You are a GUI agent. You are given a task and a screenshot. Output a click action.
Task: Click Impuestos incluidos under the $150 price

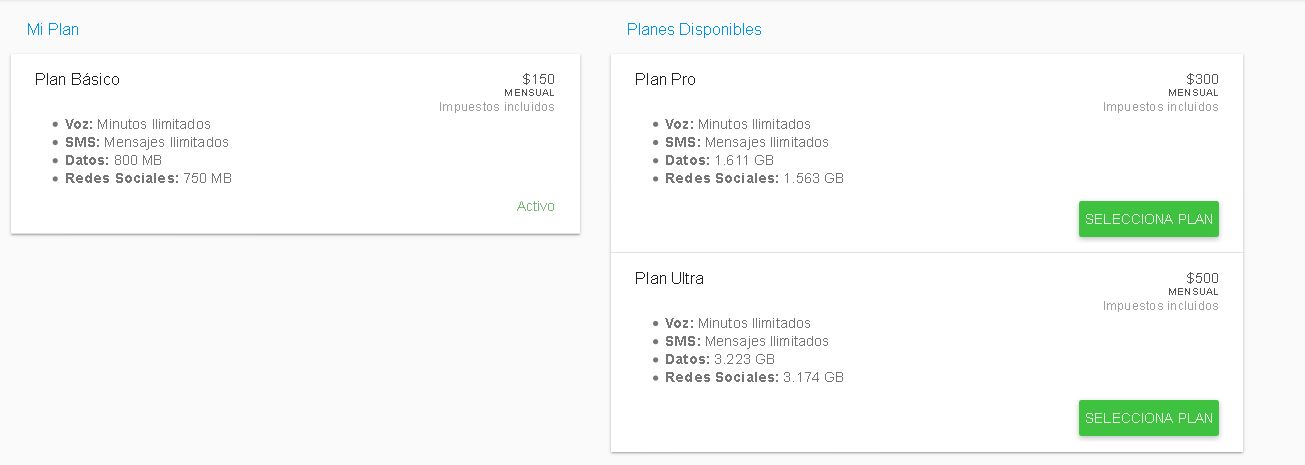tap(496, 107)
